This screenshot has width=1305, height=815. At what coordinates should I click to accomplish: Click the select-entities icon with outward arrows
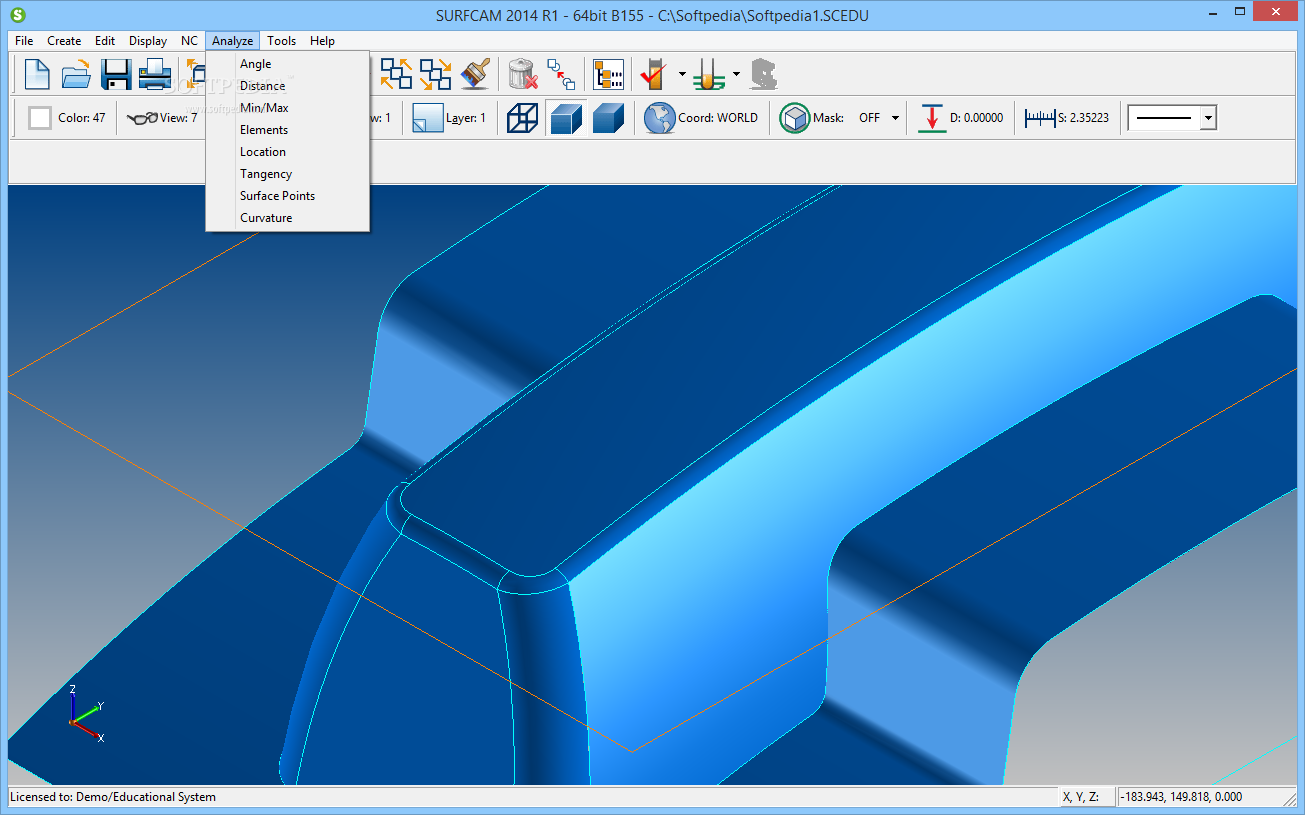pos(396,74)
